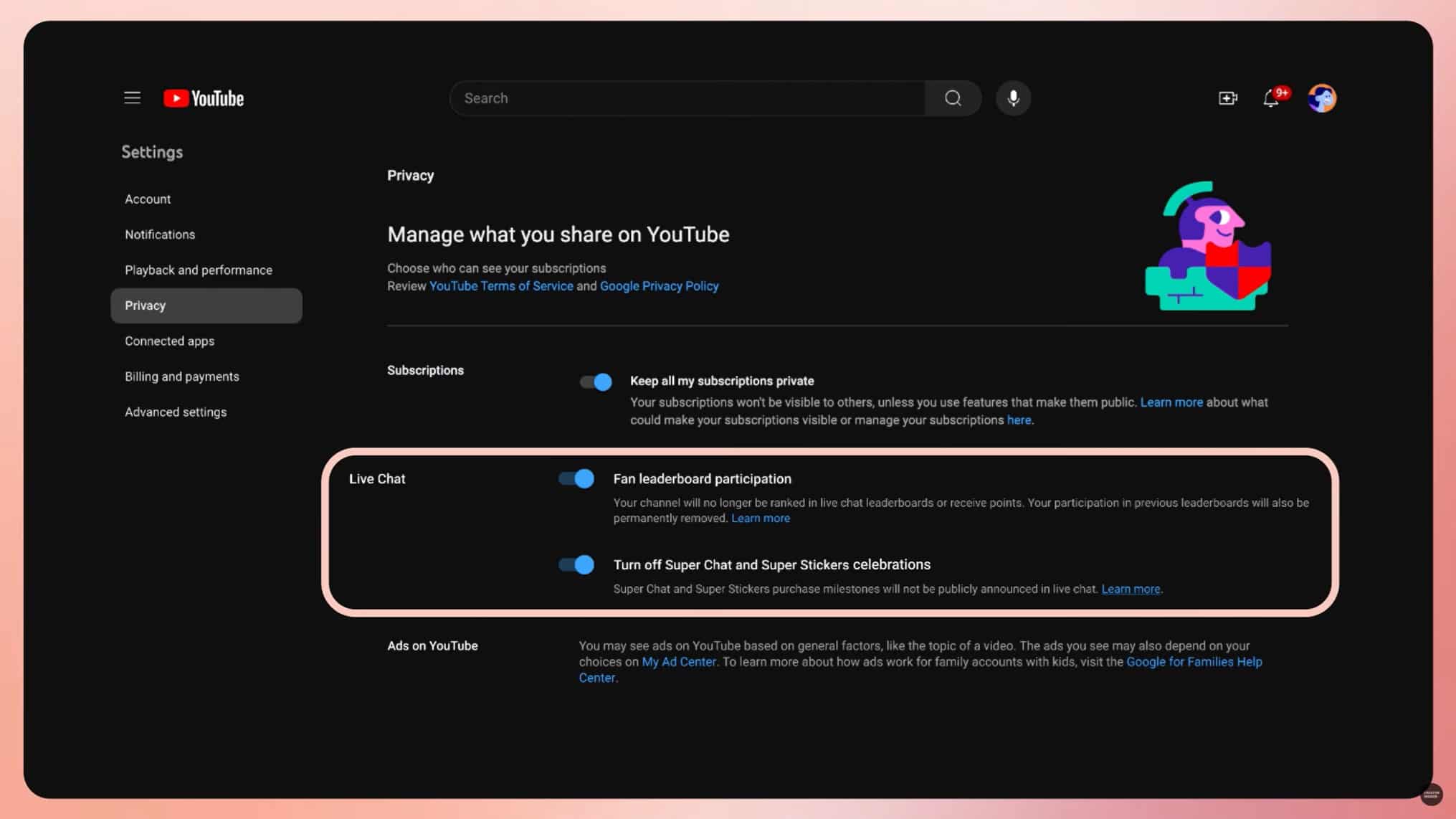1456x819 pixels.
Task: Click the Subscriptions section label
Action: click(x=425, y=370)
